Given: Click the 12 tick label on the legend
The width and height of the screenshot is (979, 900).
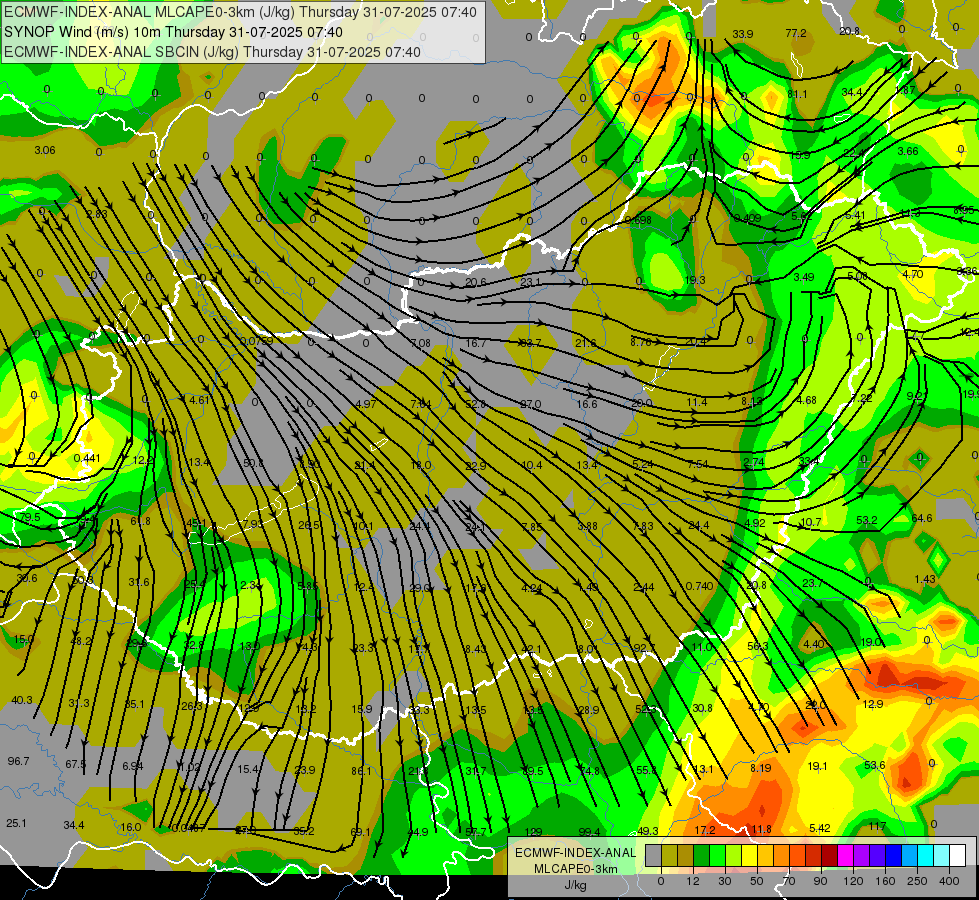Looking at the screenshot, I should (693, 881).
